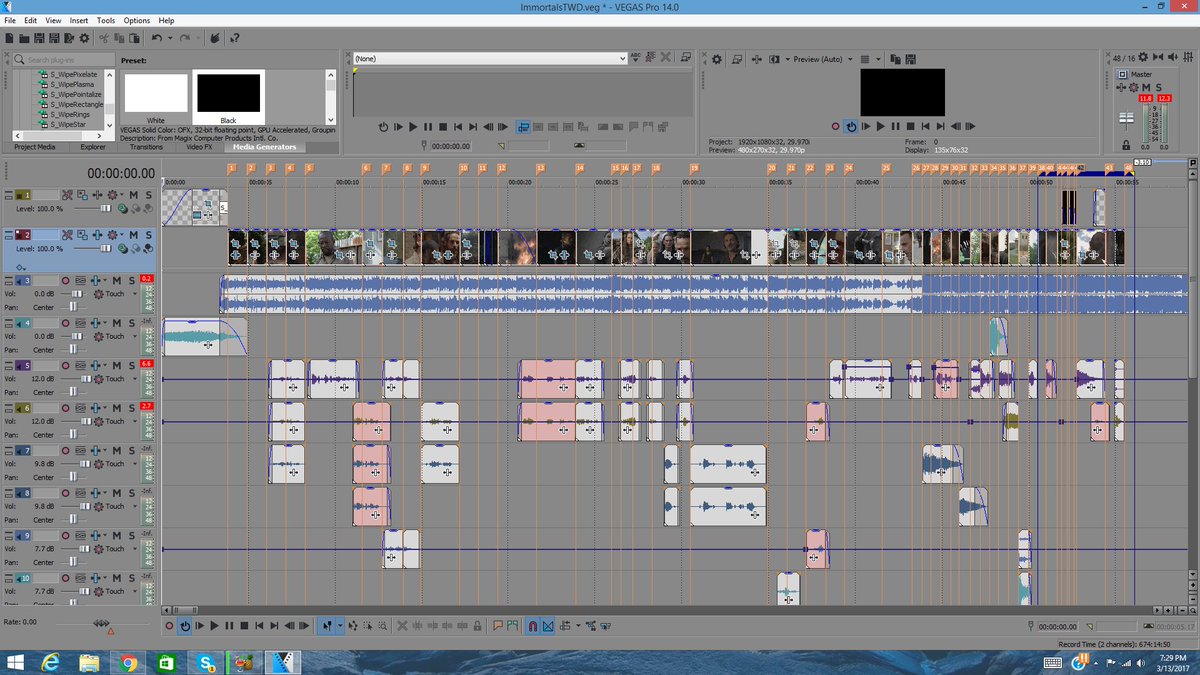Click the What's This help icon
Viewport: 1200px width, 675px height.
point(234,38)
